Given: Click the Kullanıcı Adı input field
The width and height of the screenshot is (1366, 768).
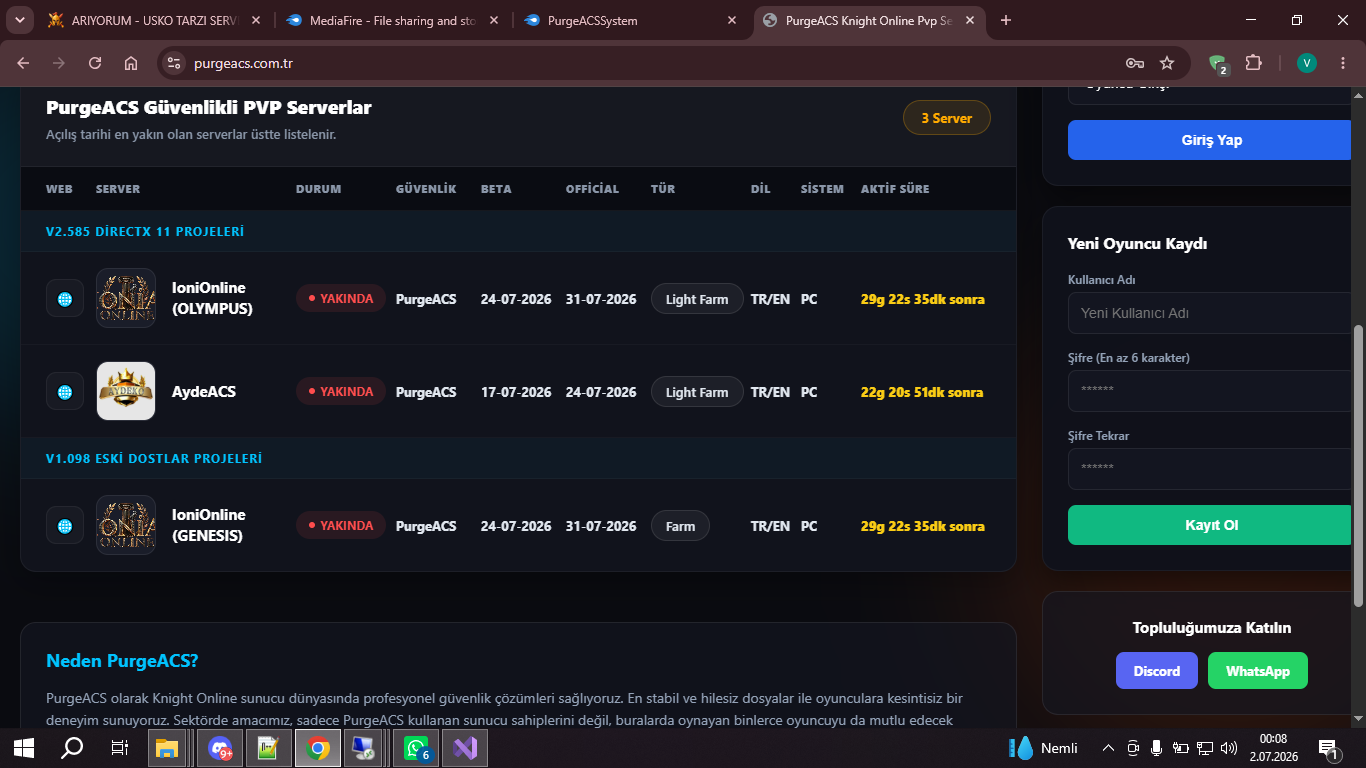Looking at the screenshot, I should coord(1211,313).
